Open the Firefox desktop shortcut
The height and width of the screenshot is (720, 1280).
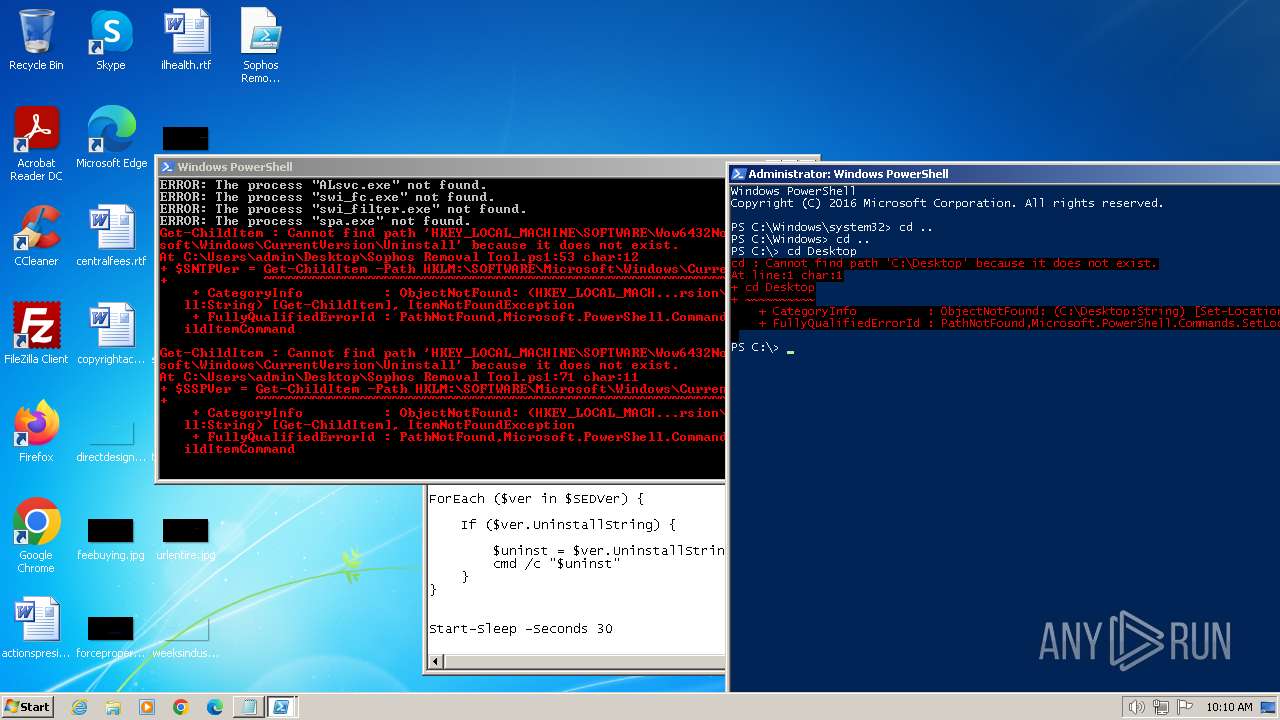36,432
